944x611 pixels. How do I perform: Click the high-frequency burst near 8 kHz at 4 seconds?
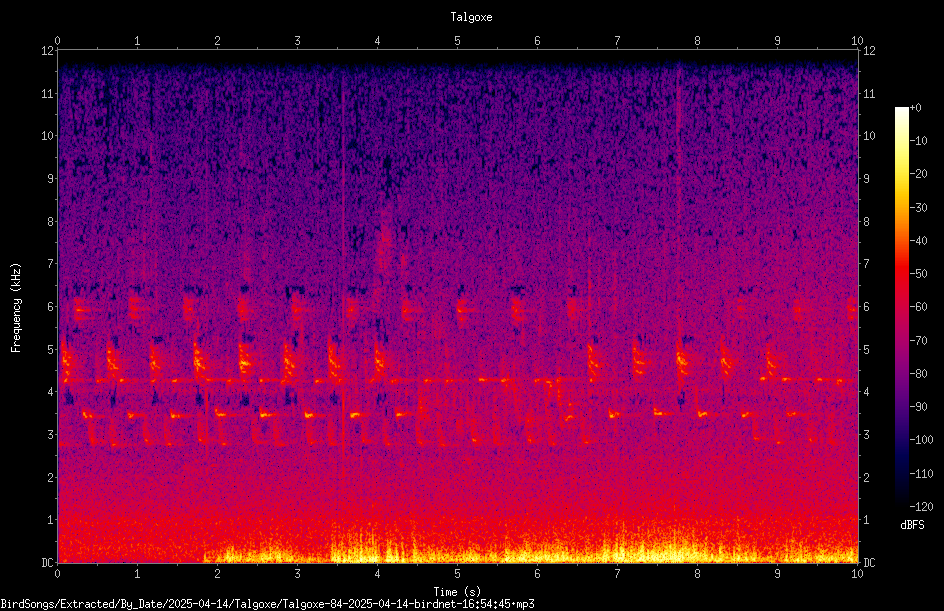pyautogui.click(x=385, y=238)
